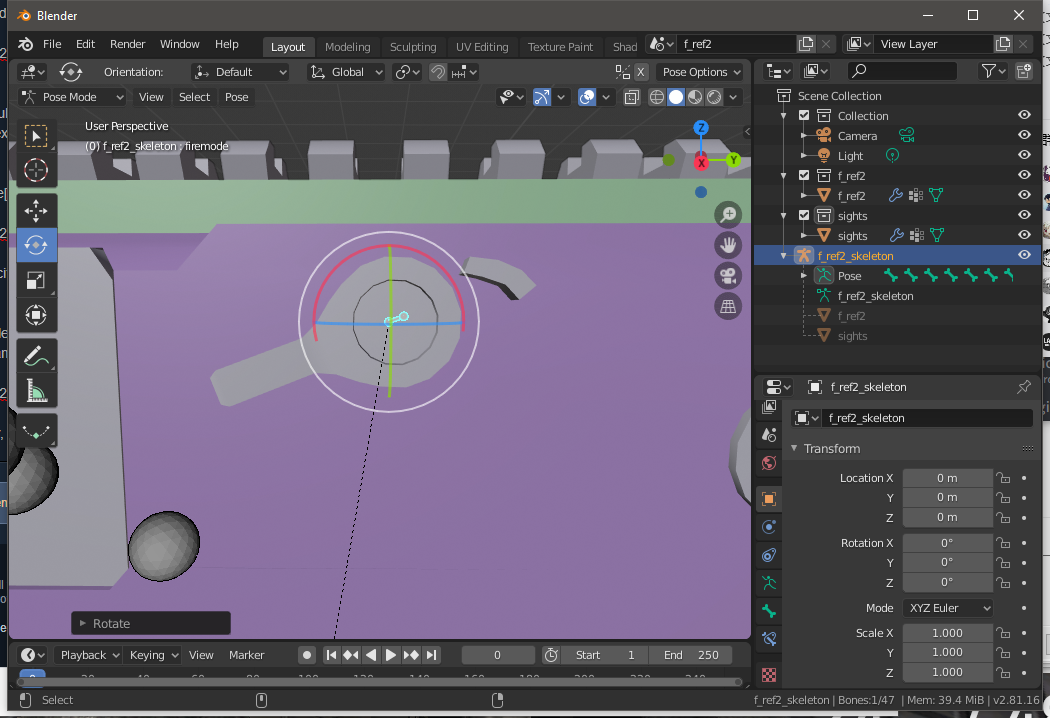This screenshot has width=1050, height=718.
Task: Choose the Annotate pencil tool
Action: pos(36,355)
